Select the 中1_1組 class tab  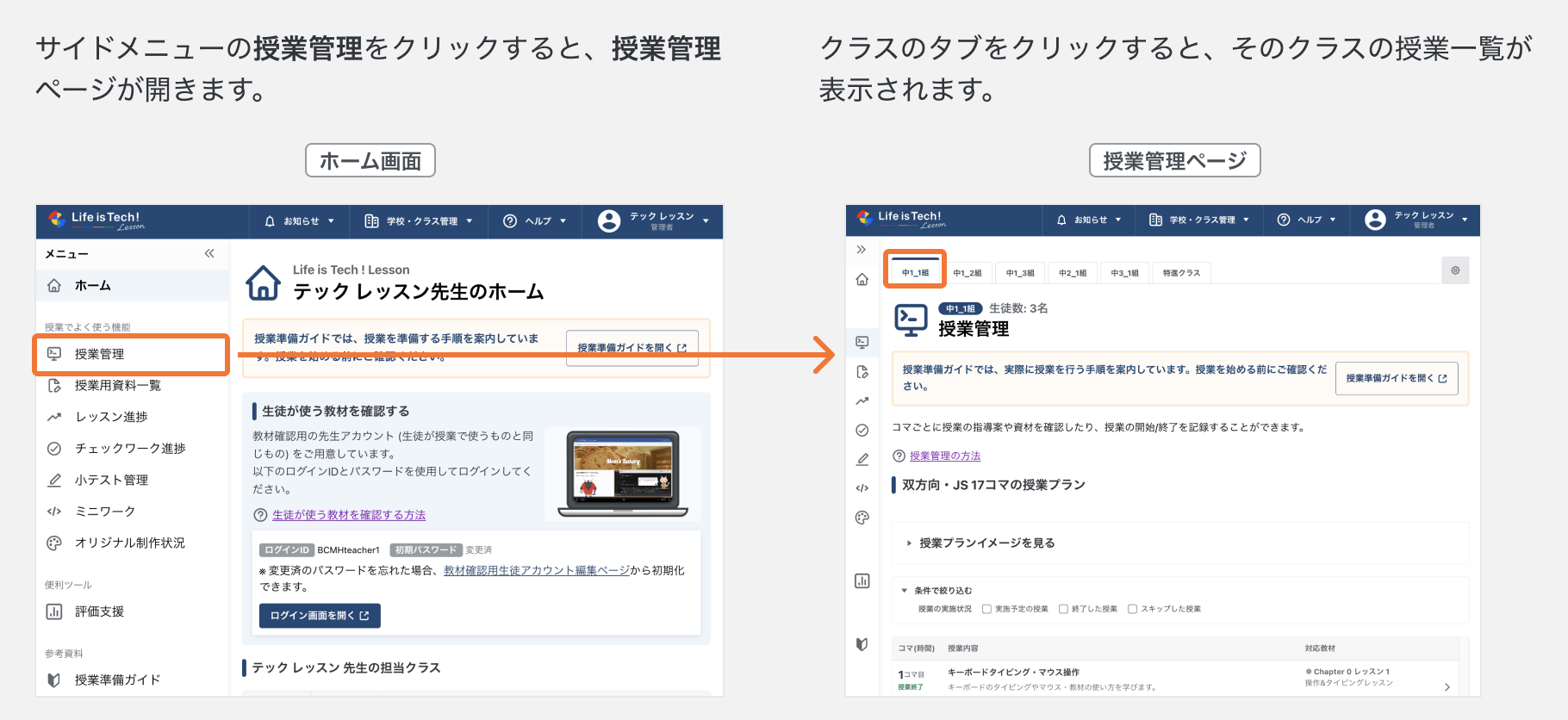(915, 272)
